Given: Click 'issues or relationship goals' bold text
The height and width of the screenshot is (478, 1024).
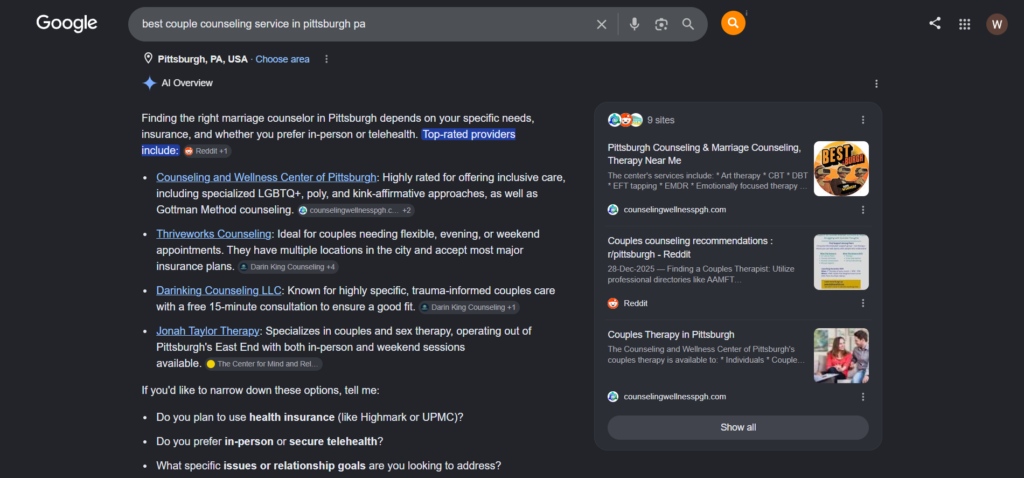Looking at the screenshot, I should tap(295, 466).
